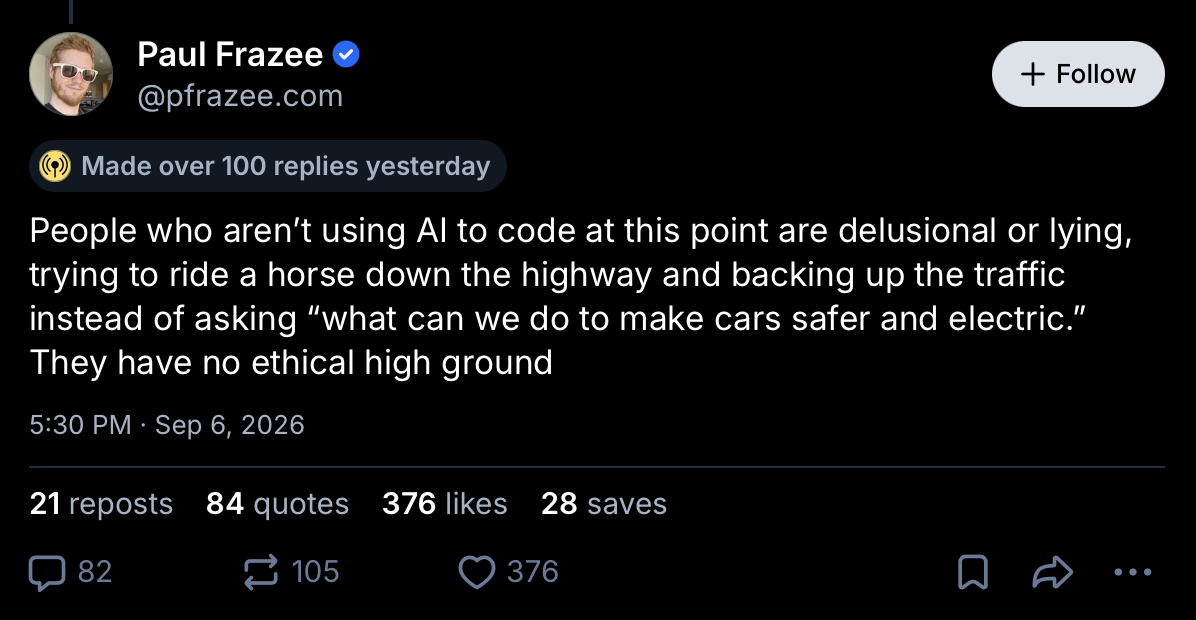Click the 82 reply count number
This screenshot has width=1196, height=620.
[x=95, y=572]
